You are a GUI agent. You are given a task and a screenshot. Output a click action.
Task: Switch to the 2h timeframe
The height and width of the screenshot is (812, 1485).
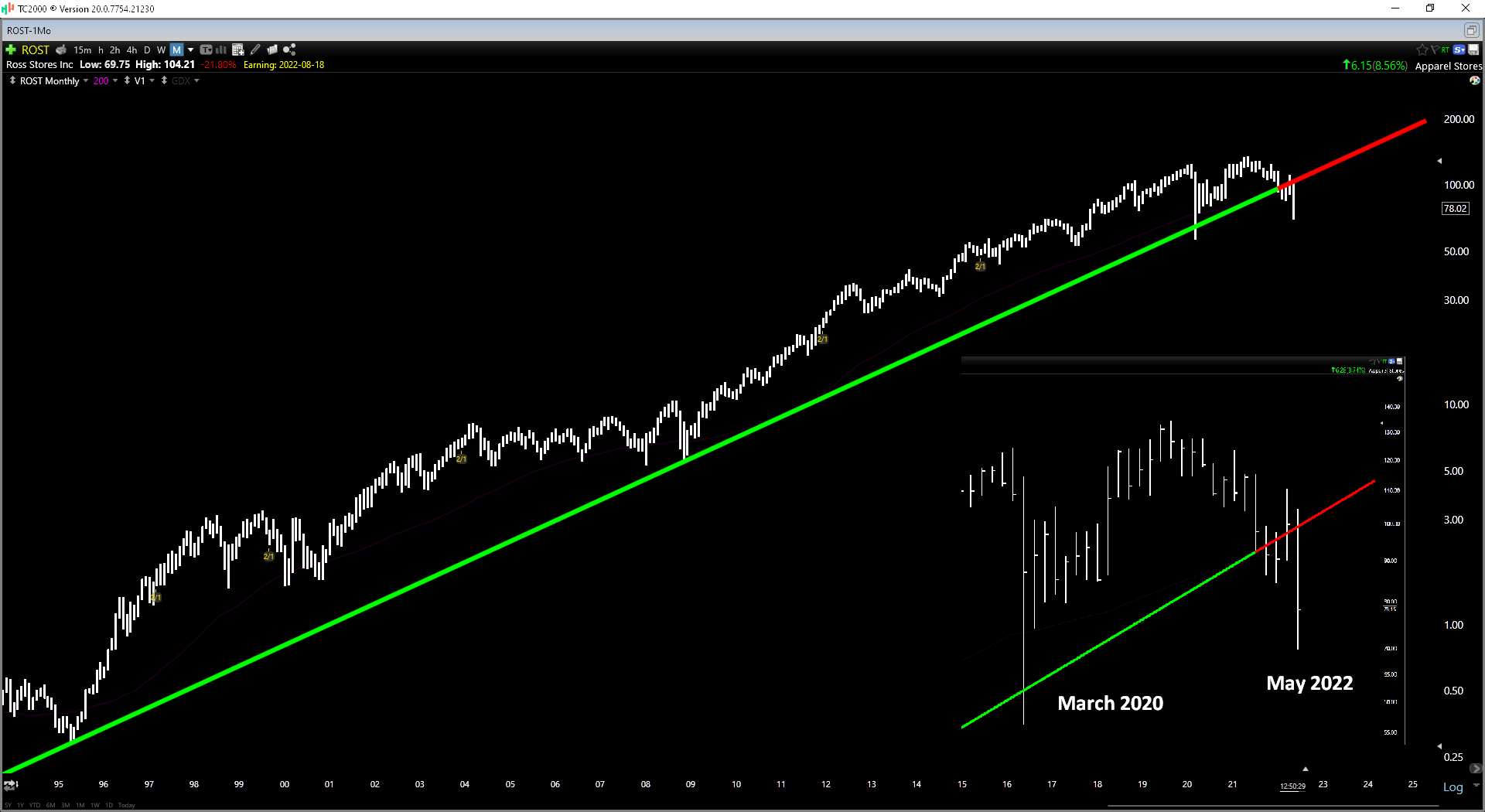pyautogui.click(x=114, y=49)
